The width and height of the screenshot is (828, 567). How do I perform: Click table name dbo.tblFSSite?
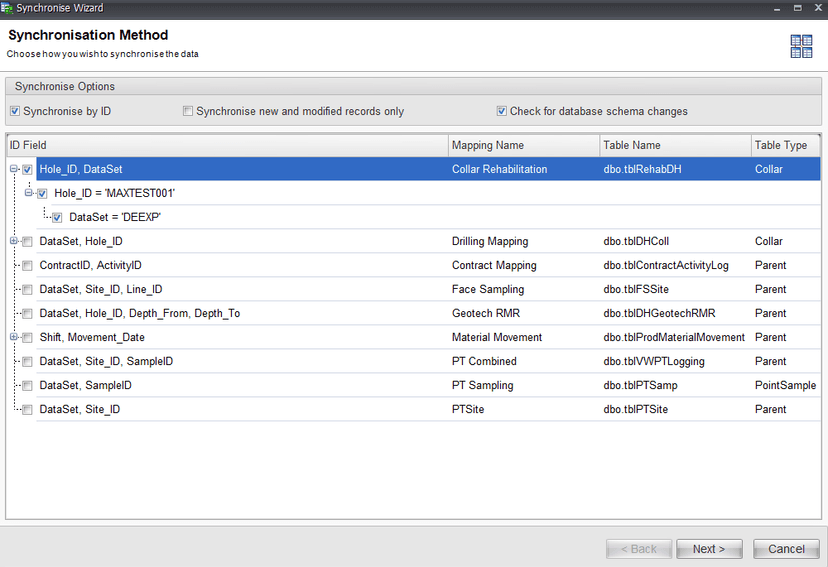pyautogui.click(x=636, y=289)
